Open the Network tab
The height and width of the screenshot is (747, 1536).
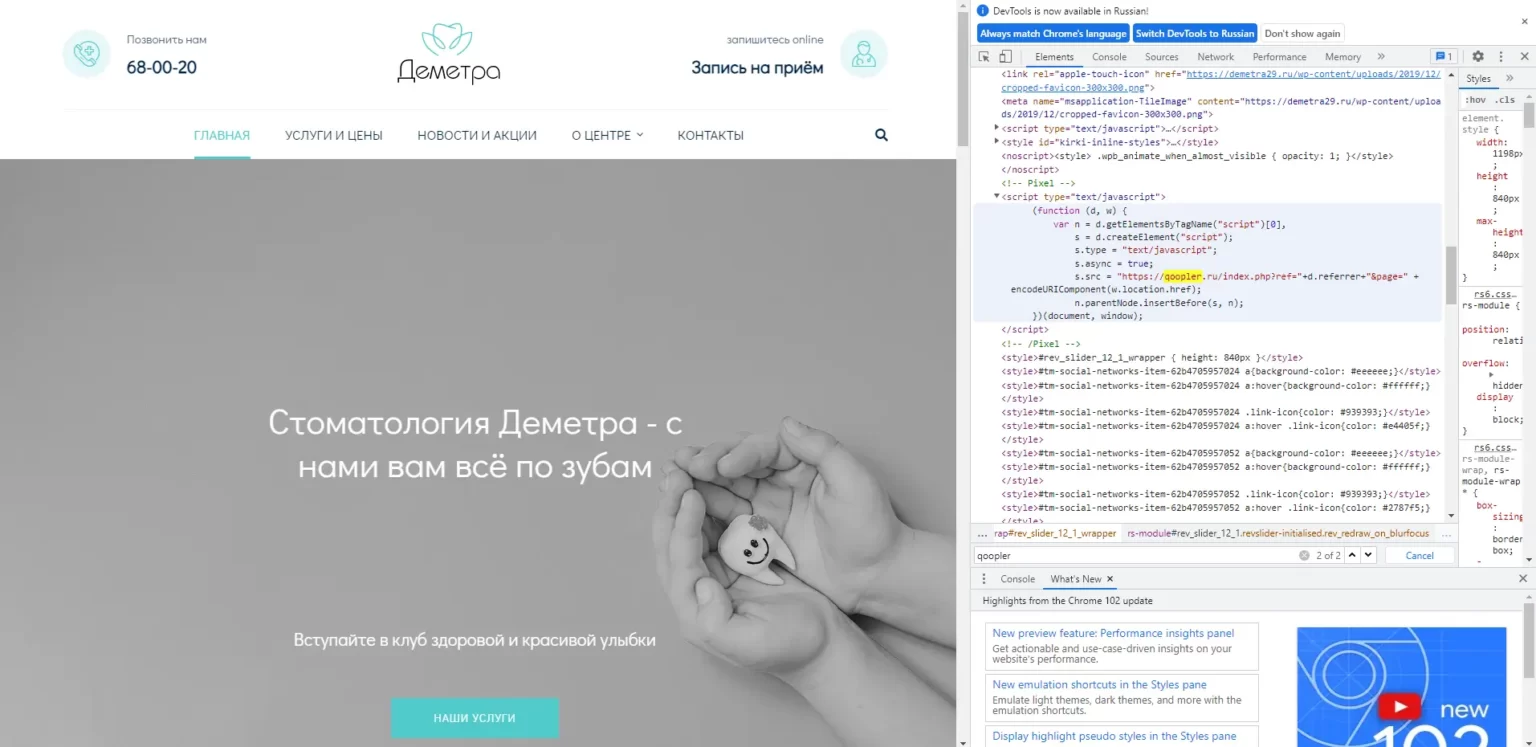click(1215, 57)
